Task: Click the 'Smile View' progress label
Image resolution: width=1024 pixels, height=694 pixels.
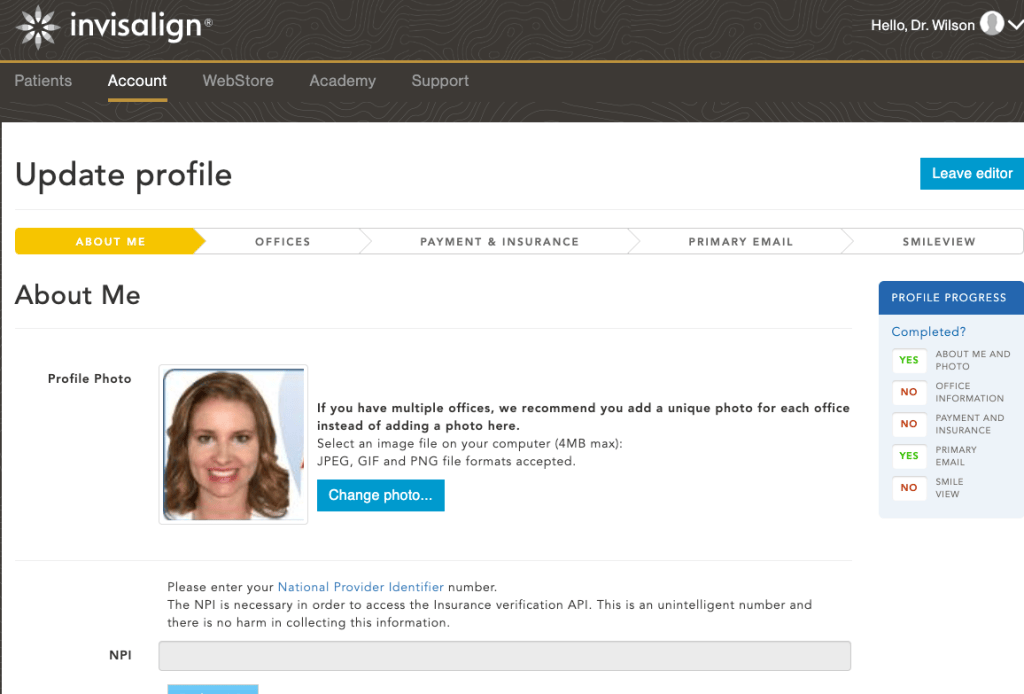Action: [x=949, y=488]
